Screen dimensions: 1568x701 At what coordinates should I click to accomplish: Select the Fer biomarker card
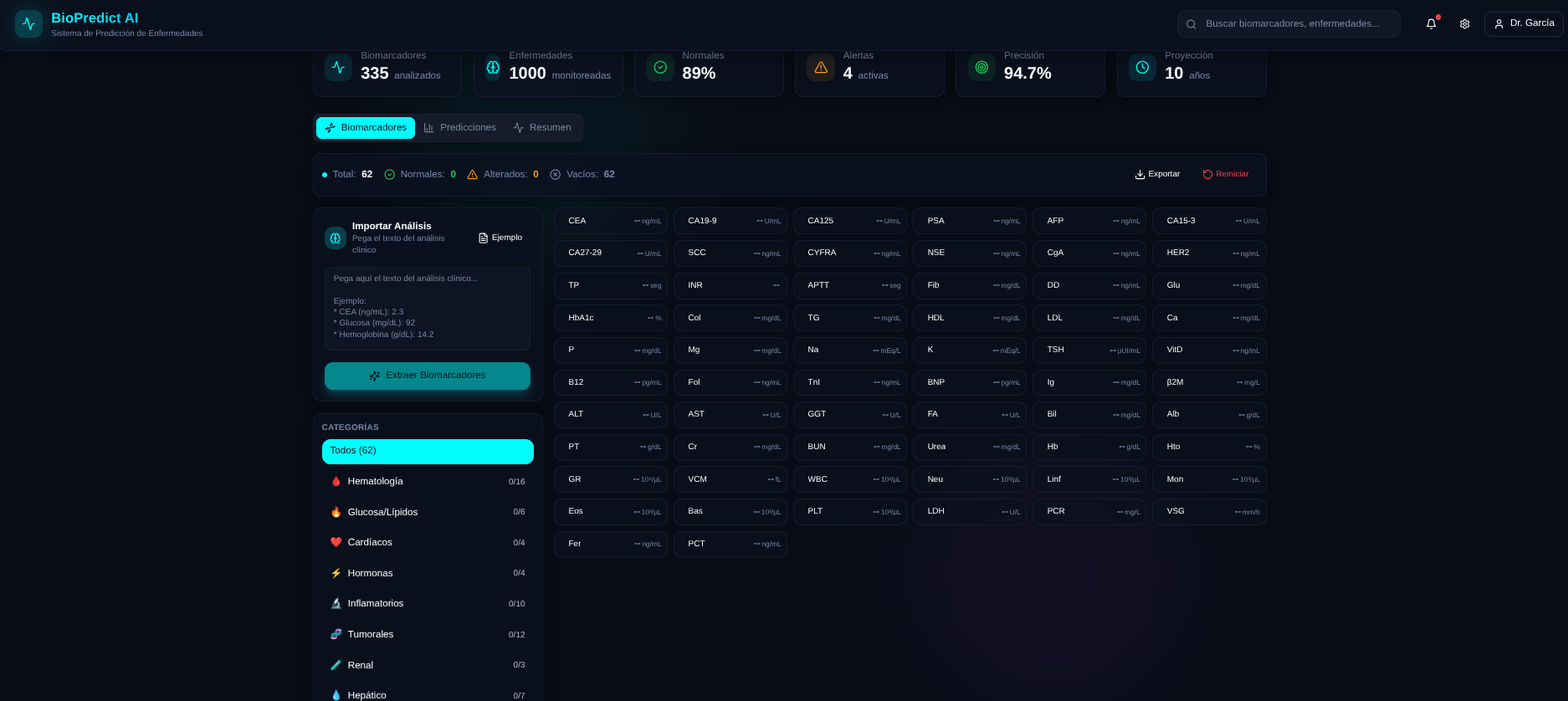[611, 544]
